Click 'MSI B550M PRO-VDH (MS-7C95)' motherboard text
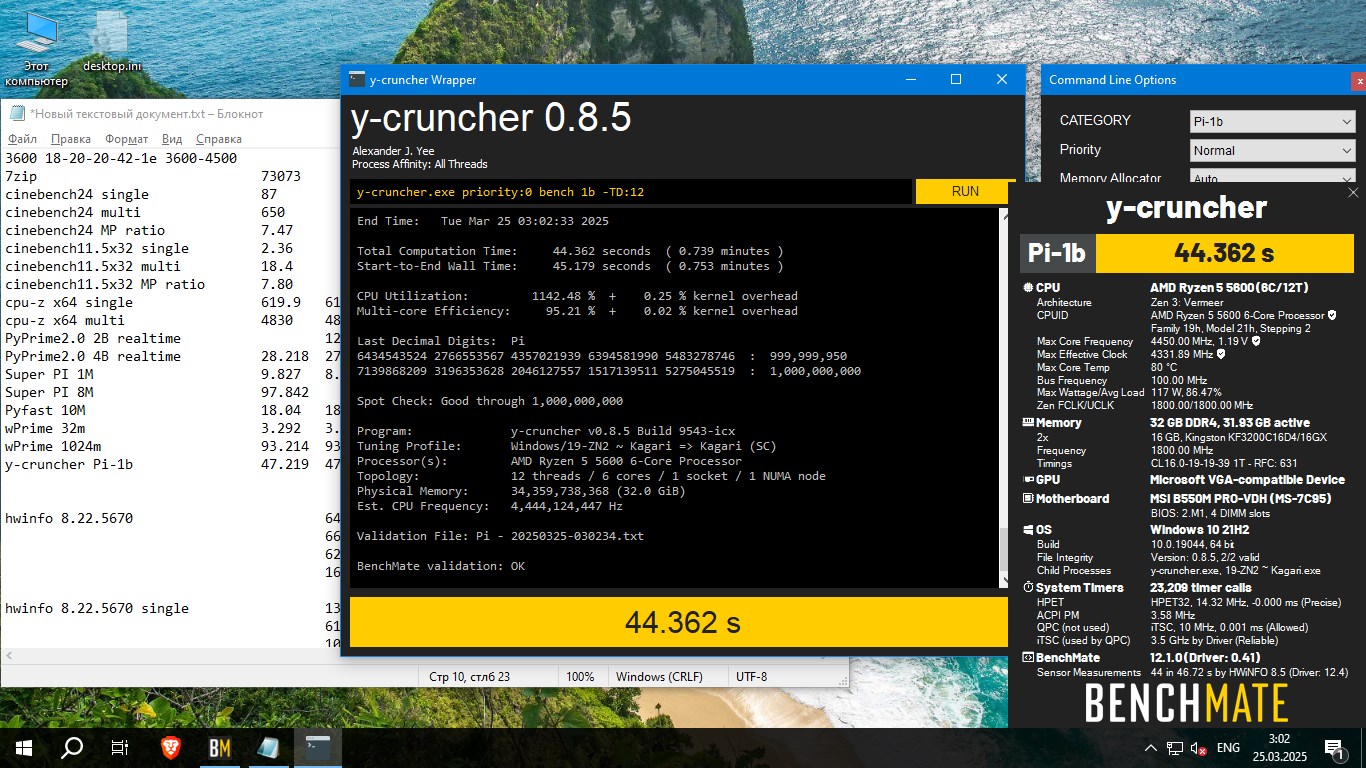The height and width of the screenshot is (768, 1366). point(1242,498)
